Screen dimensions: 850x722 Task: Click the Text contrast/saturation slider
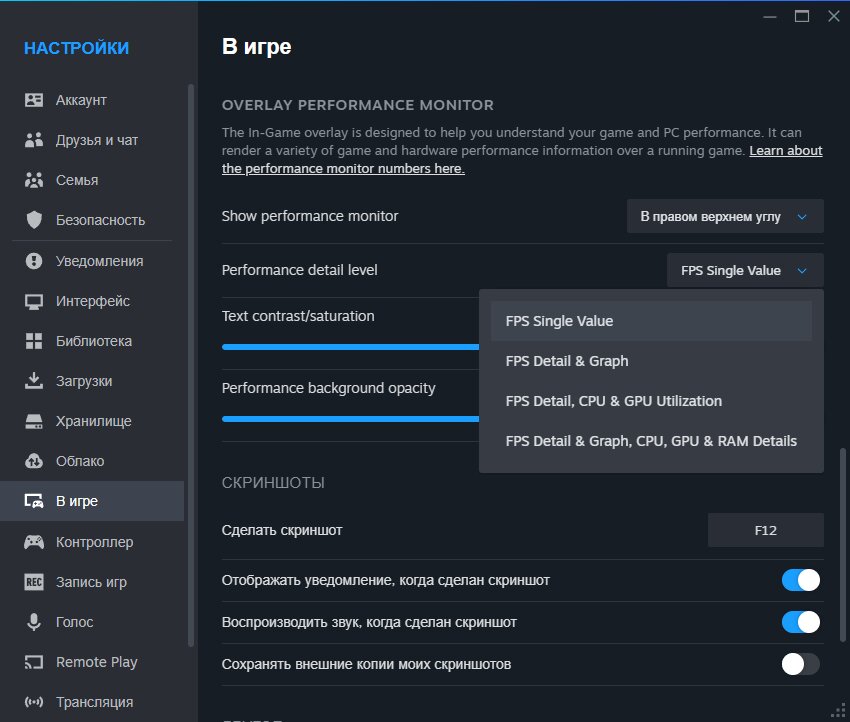tap(350, 347)
